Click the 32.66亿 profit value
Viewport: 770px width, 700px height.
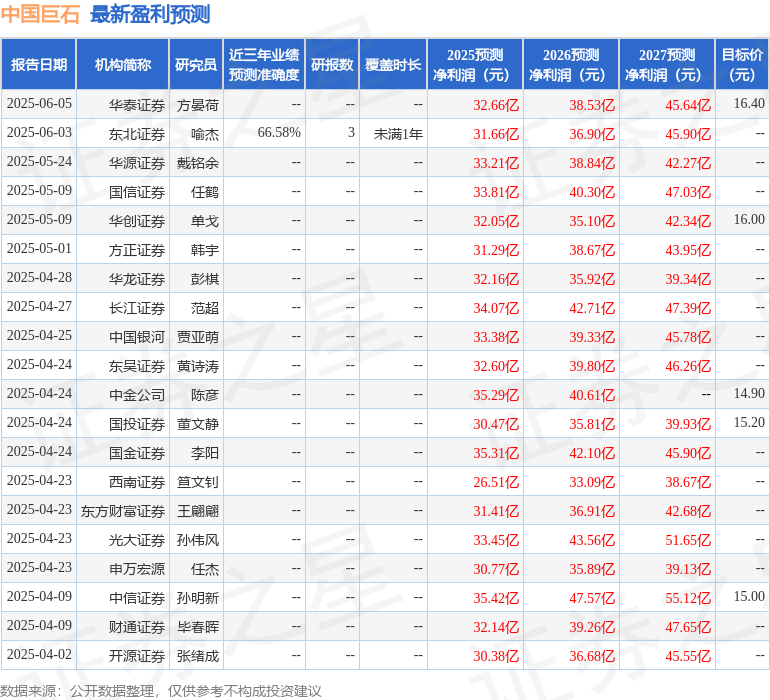pyautogui.click(x=496, y=105)
